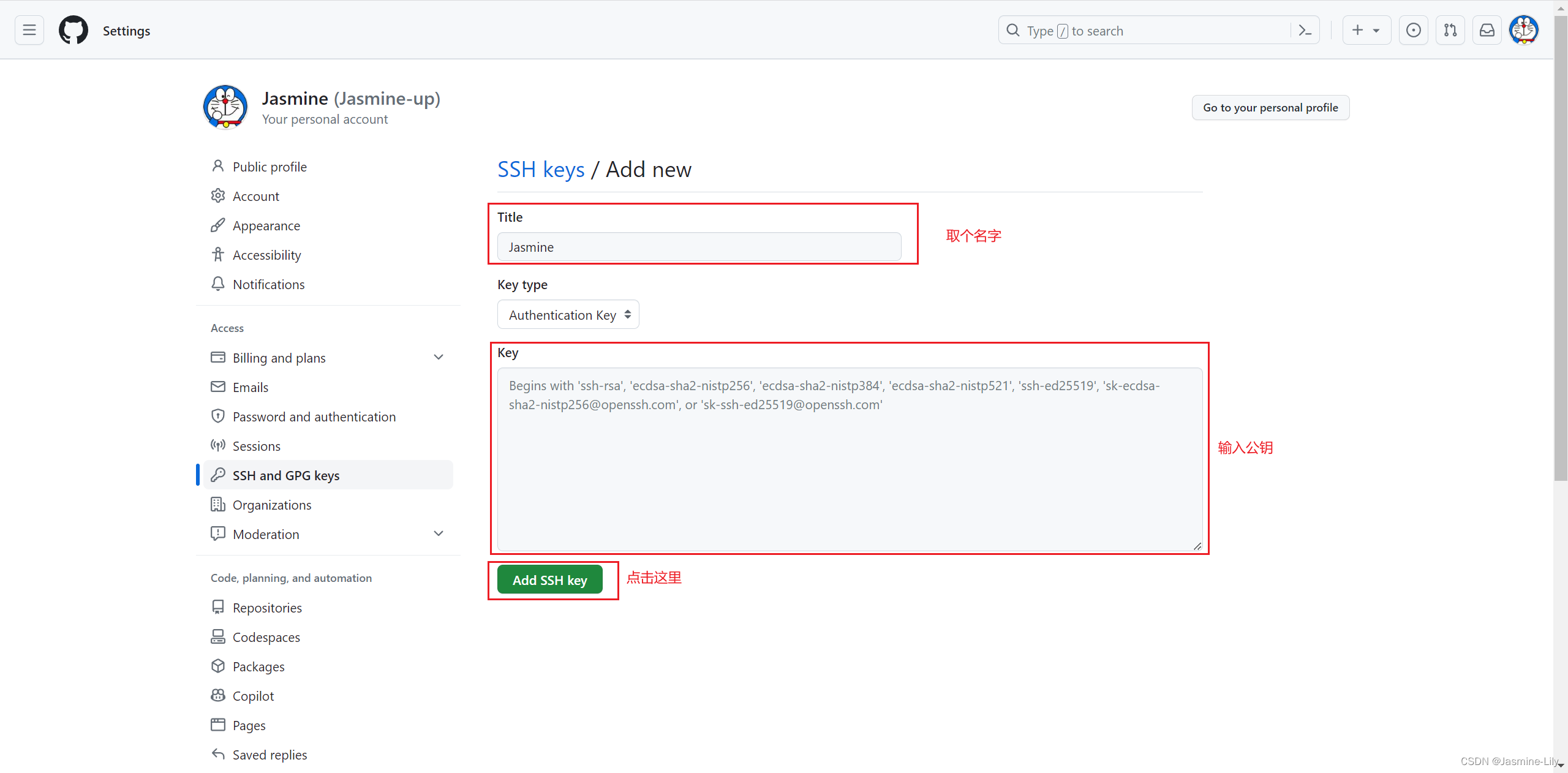Click the Repositories menu item
The image size is (1568, 773).
tap(267, 606)
